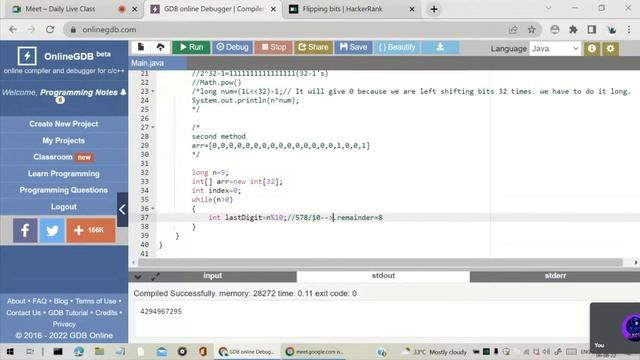
Task: Create a new file with the file icon
Action: coord(141,47)
